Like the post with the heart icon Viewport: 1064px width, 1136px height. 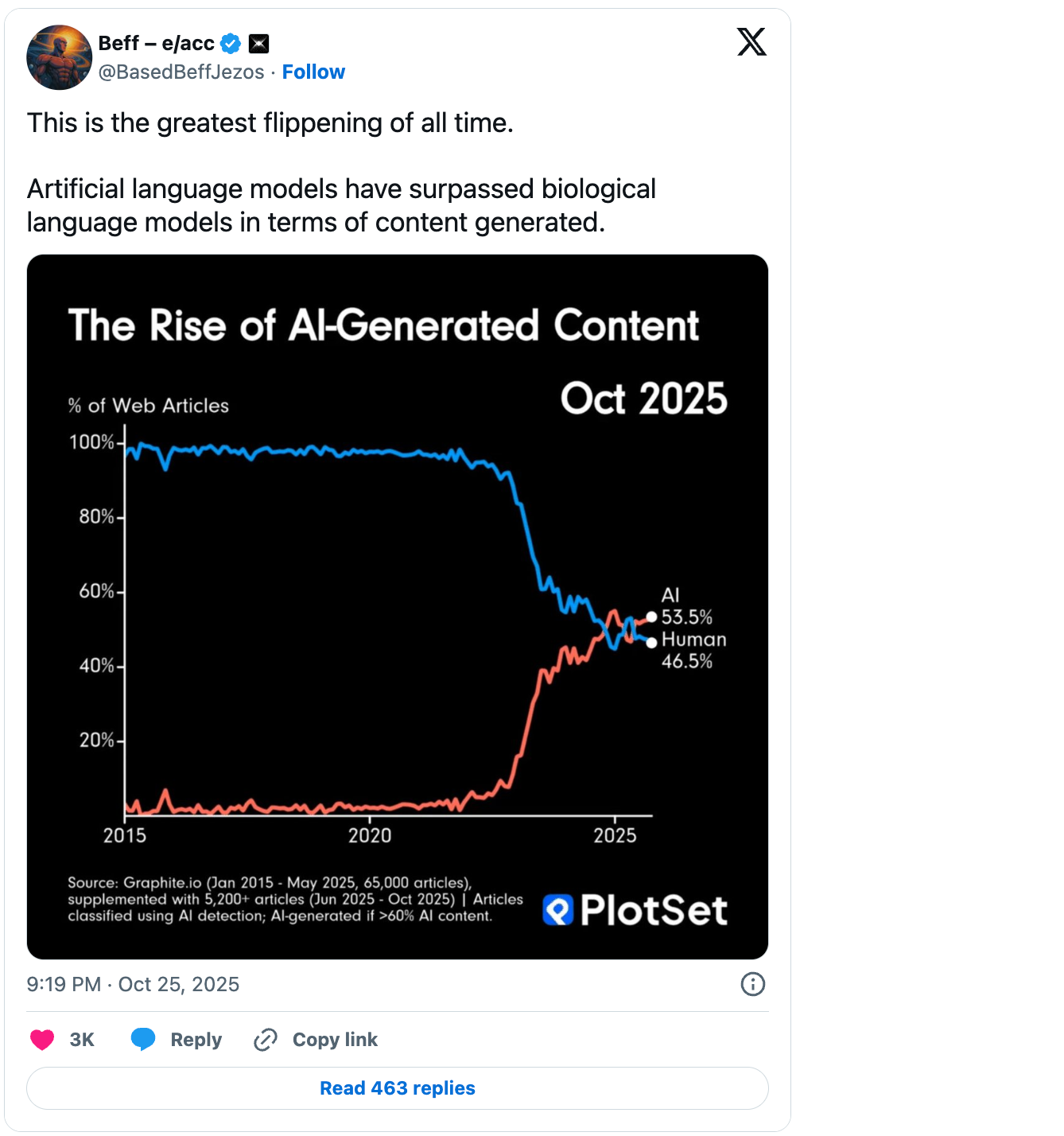[42, 1040]
